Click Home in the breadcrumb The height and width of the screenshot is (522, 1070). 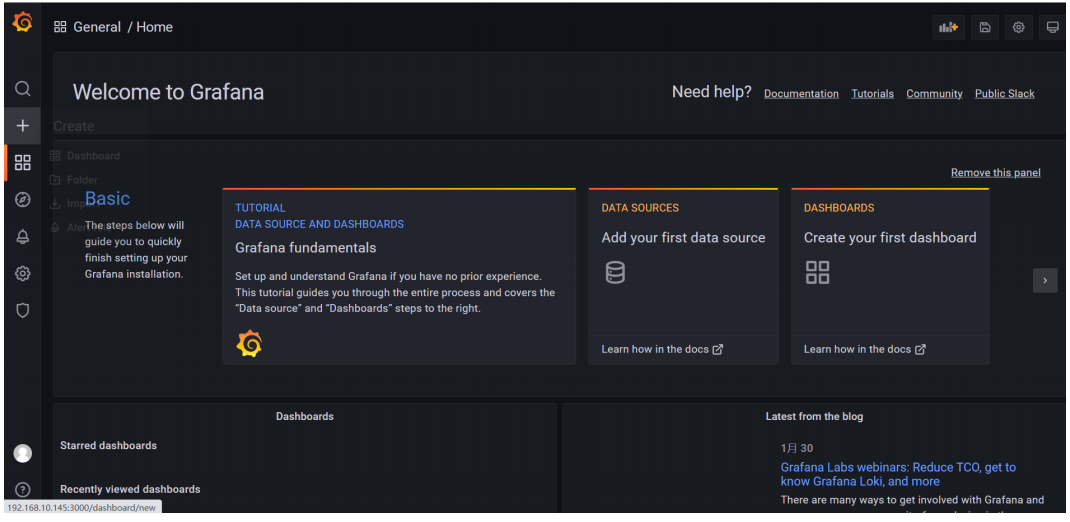[x=154, y=27]
